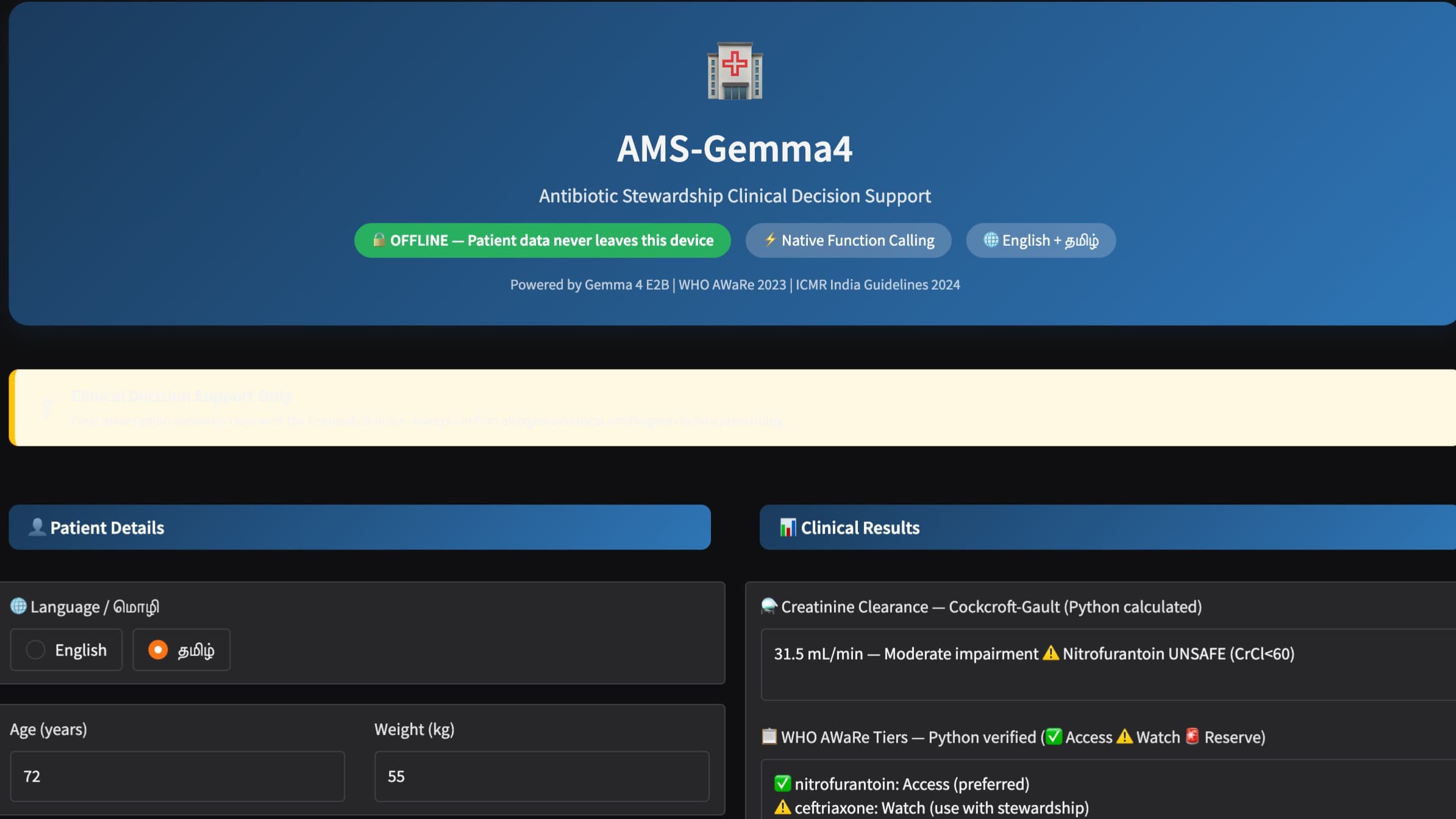Click the lock icon in the OFFLINE badge
The height and width of the screenshot is (819, 1456).
[379, 240]
